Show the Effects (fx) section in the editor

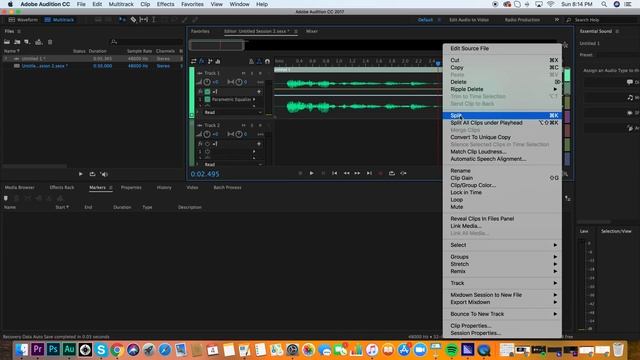click(202, 61)
